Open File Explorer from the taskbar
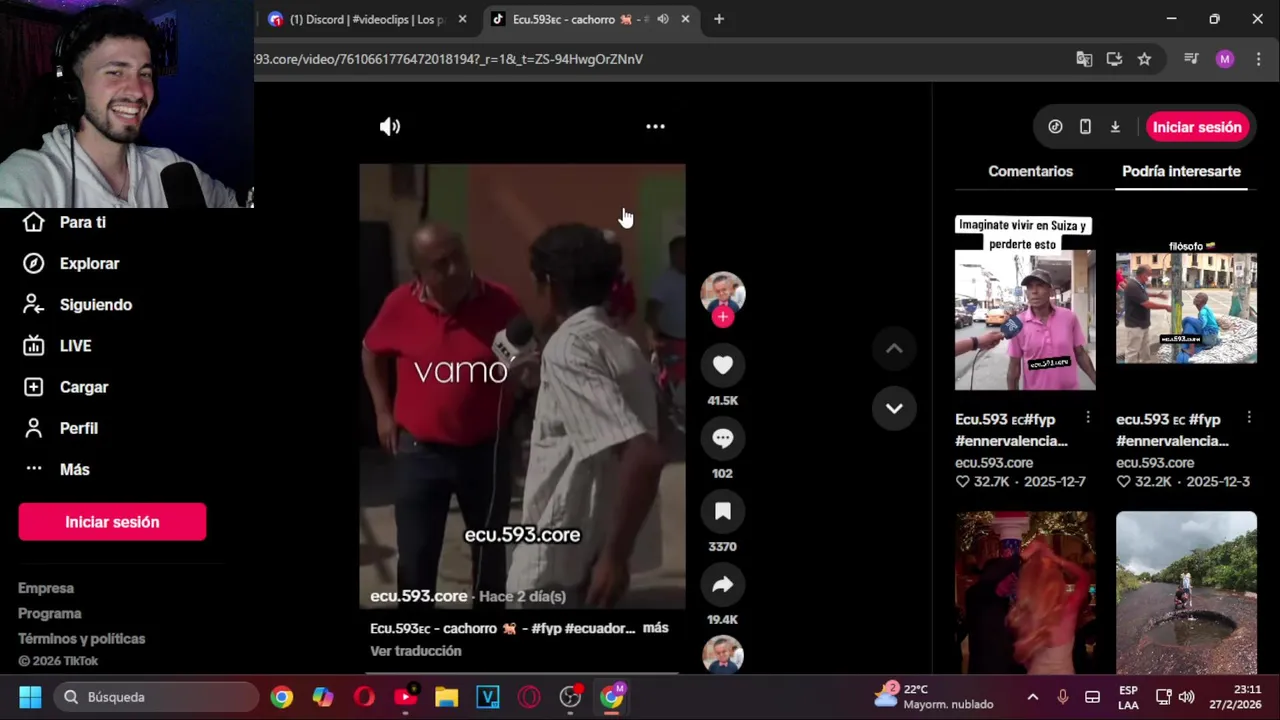This screenshot has width=1280, height=720. pyautogui.click(x=446, y=697)
